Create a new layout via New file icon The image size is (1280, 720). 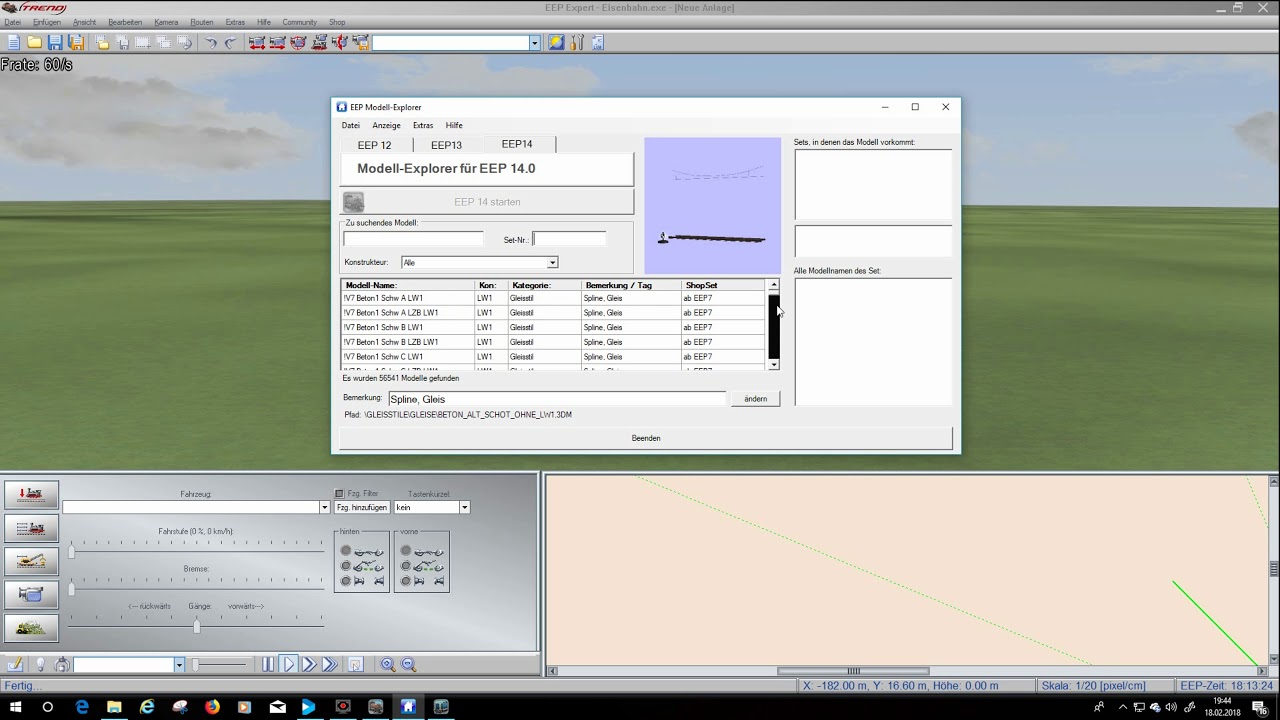[14, 43]
